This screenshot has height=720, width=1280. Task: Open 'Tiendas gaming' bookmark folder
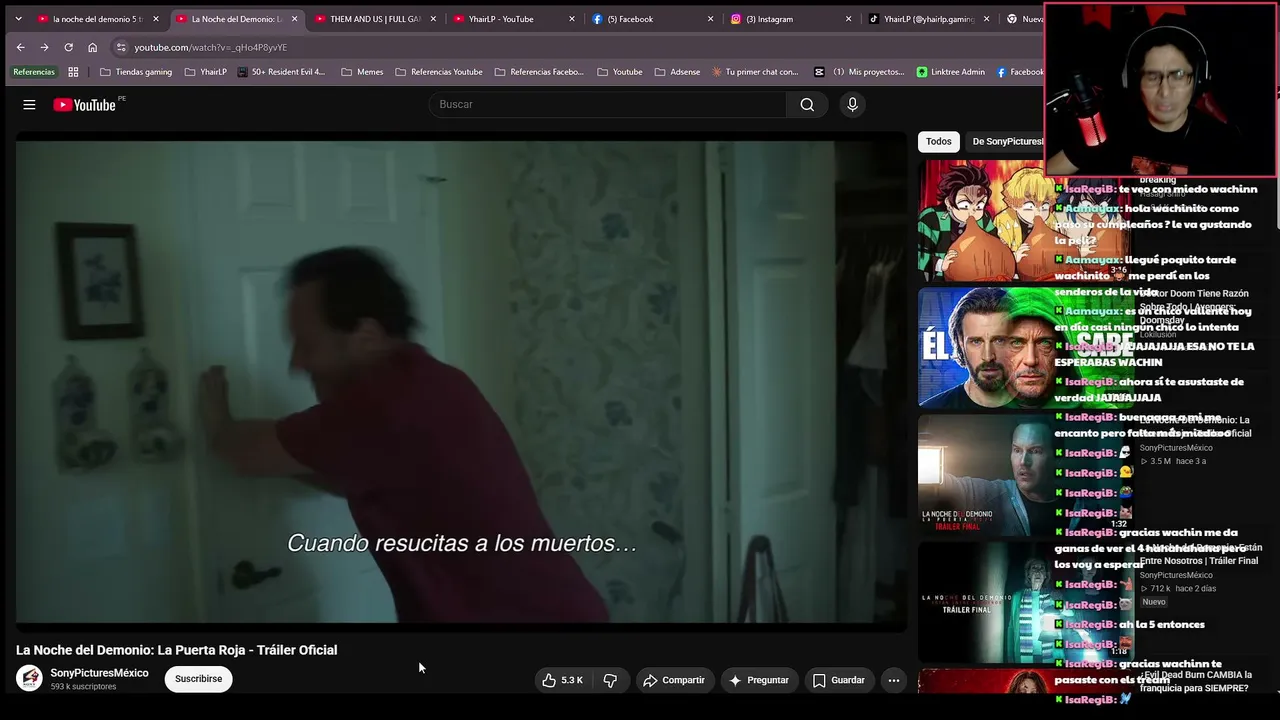point(136,72)
